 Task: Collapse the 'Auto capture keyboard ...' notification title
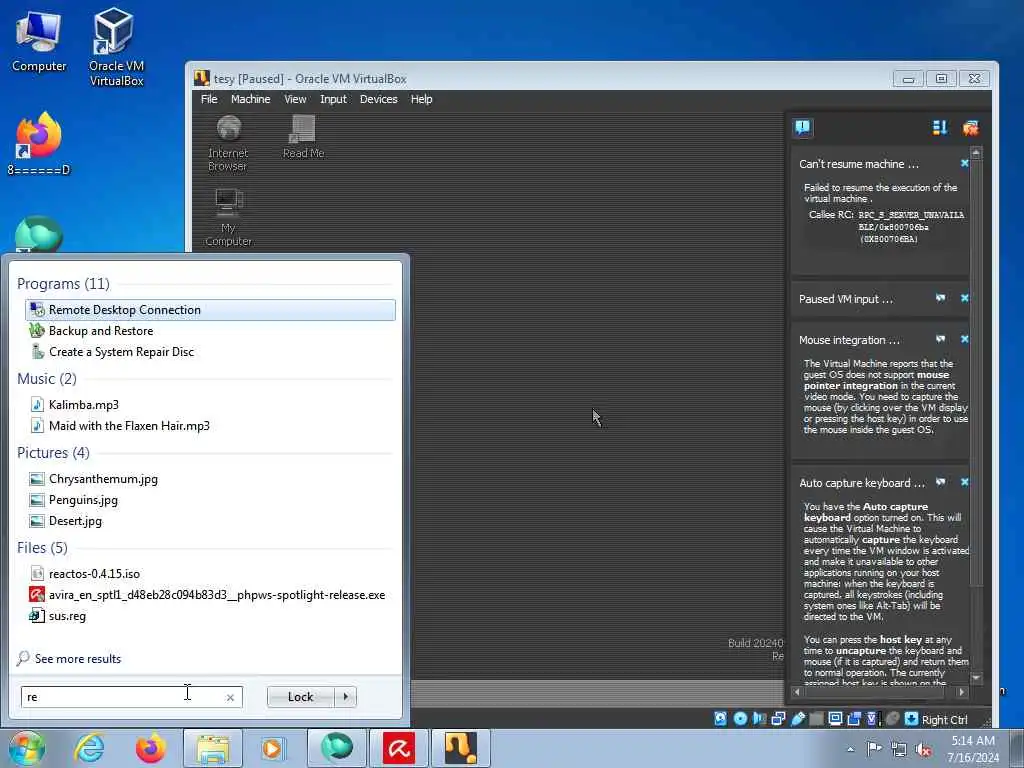862,483
